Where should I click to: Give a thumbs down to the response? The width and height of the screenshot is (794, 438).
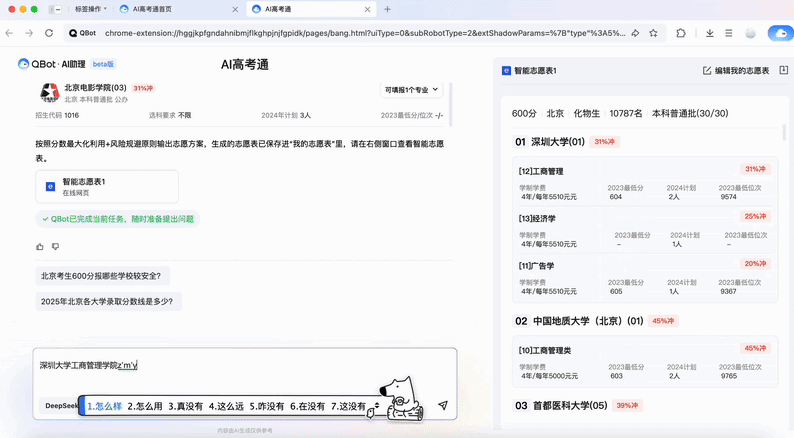pyautogui.click(x=55, y=247)
